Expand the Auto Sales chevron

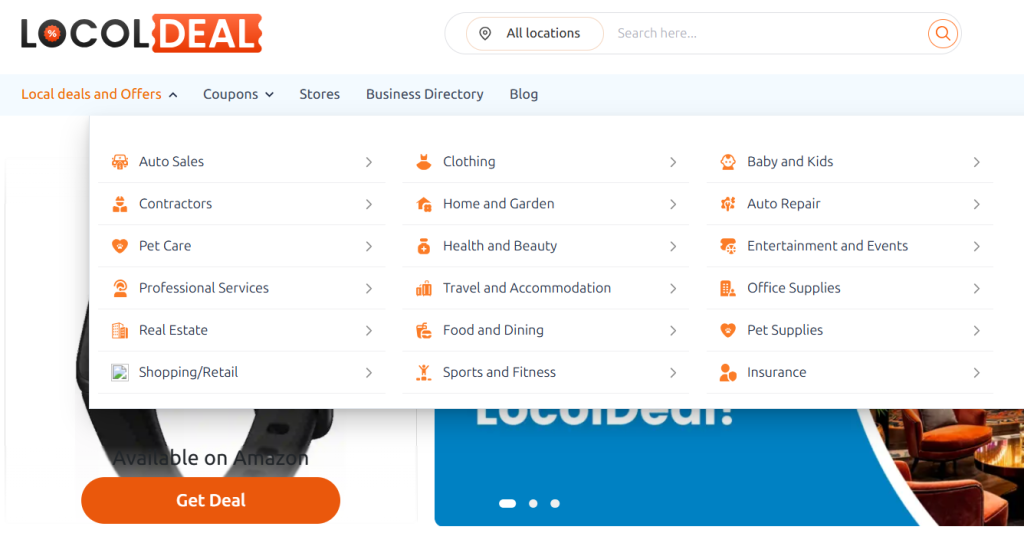[x=369, y=162]
